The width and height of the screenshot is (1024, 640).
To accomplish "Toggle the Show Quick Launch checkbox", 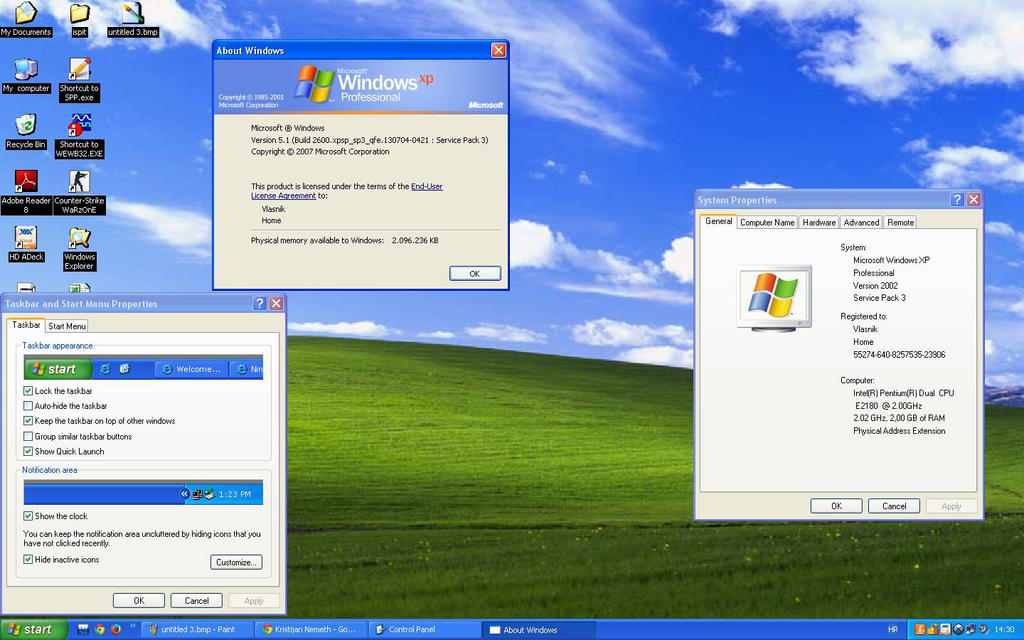I will tap(28, 451).
